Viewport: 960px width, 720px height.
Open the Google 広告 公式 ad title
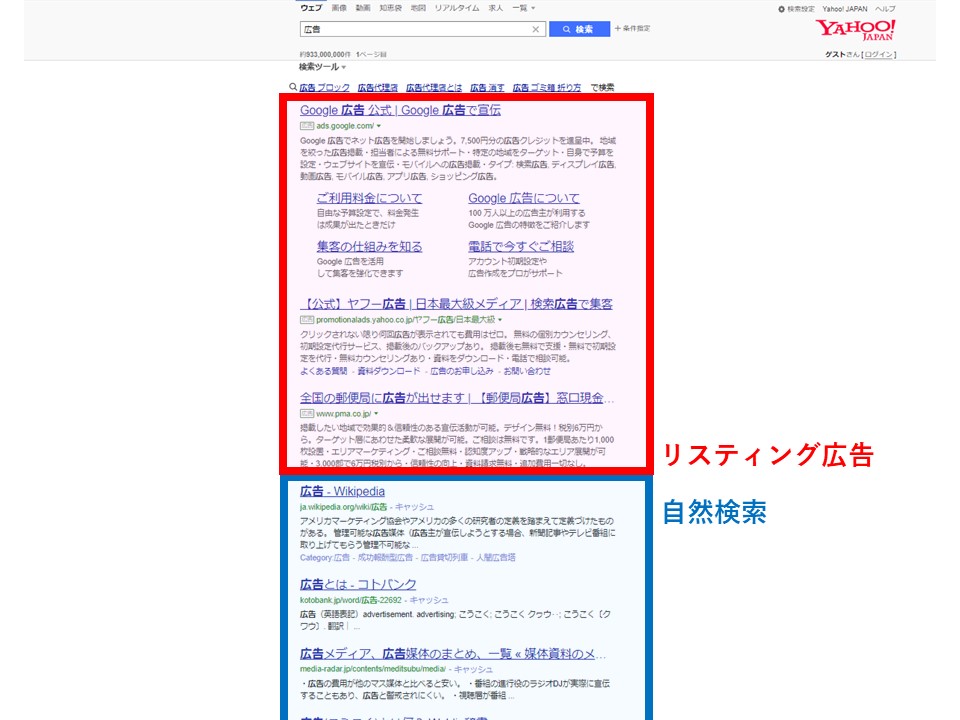point(400,110)
